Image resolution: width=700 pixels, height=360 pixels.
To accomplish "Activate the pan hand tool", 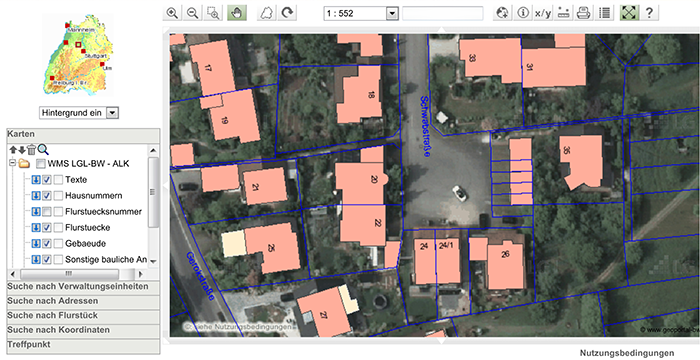I will (x=237, y=13).
